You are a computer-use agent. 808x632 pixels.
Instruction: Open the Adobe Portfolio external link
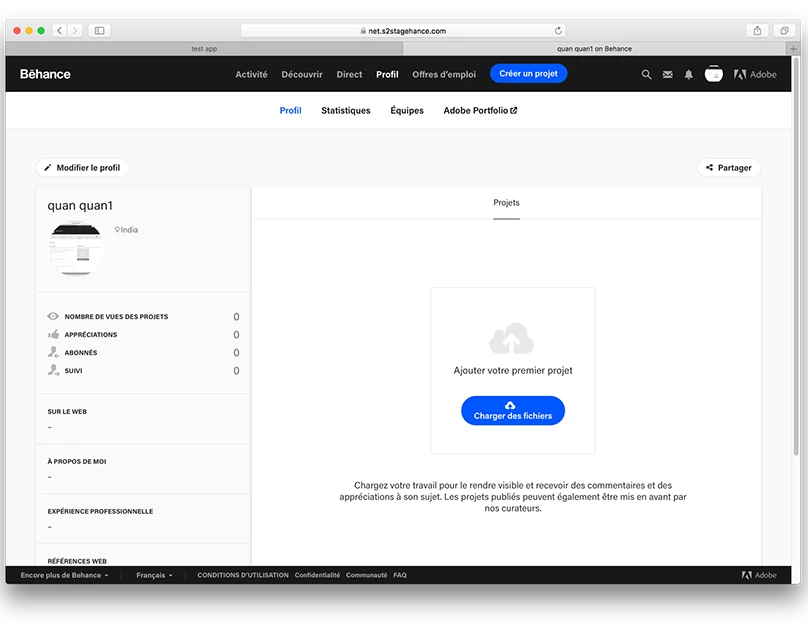(x=480, y=111)
